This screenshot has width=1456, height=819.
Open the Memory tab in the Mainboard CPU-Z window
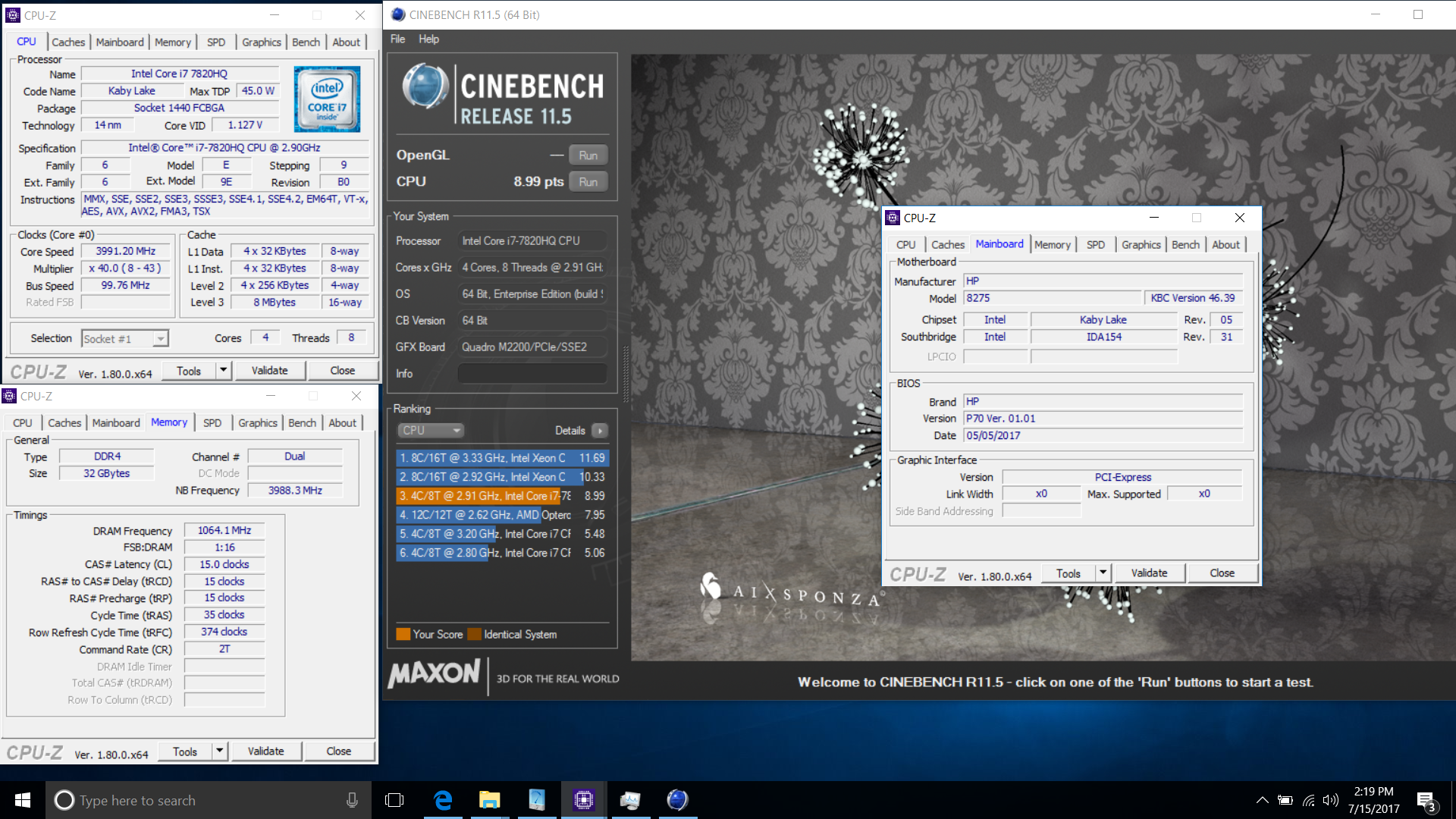click(1053, 245)
